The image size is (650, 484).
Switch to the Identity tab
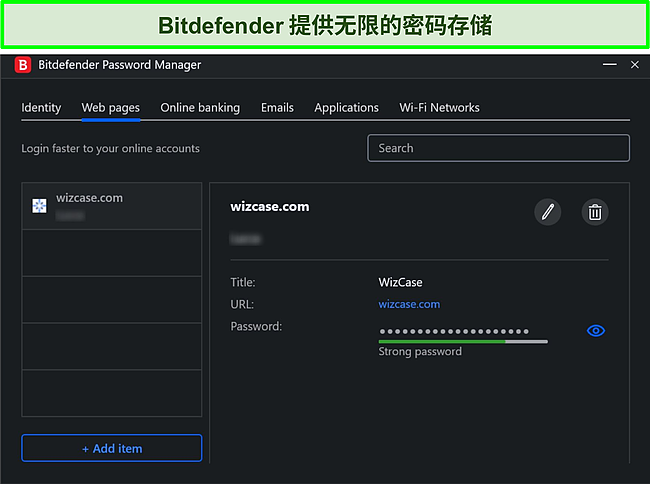(x=41, y=108)
